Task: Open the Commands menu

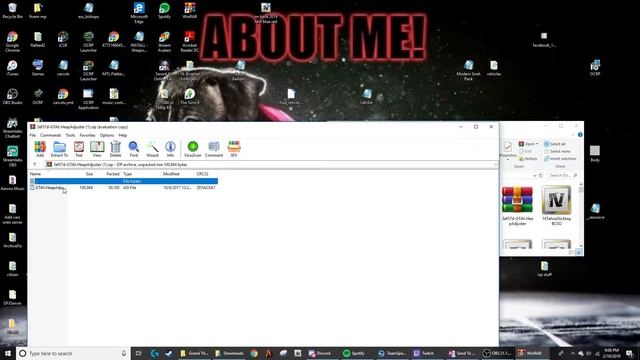Action: 51,135
